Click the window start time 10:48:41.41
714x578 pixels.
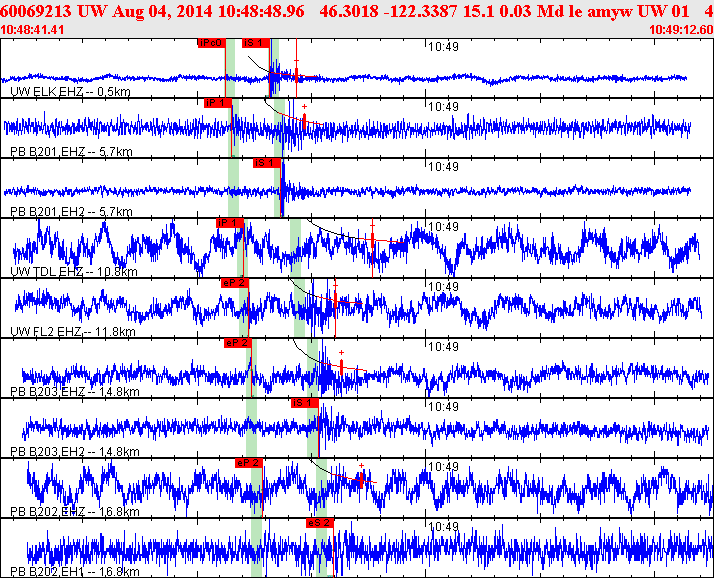point(34,30)
